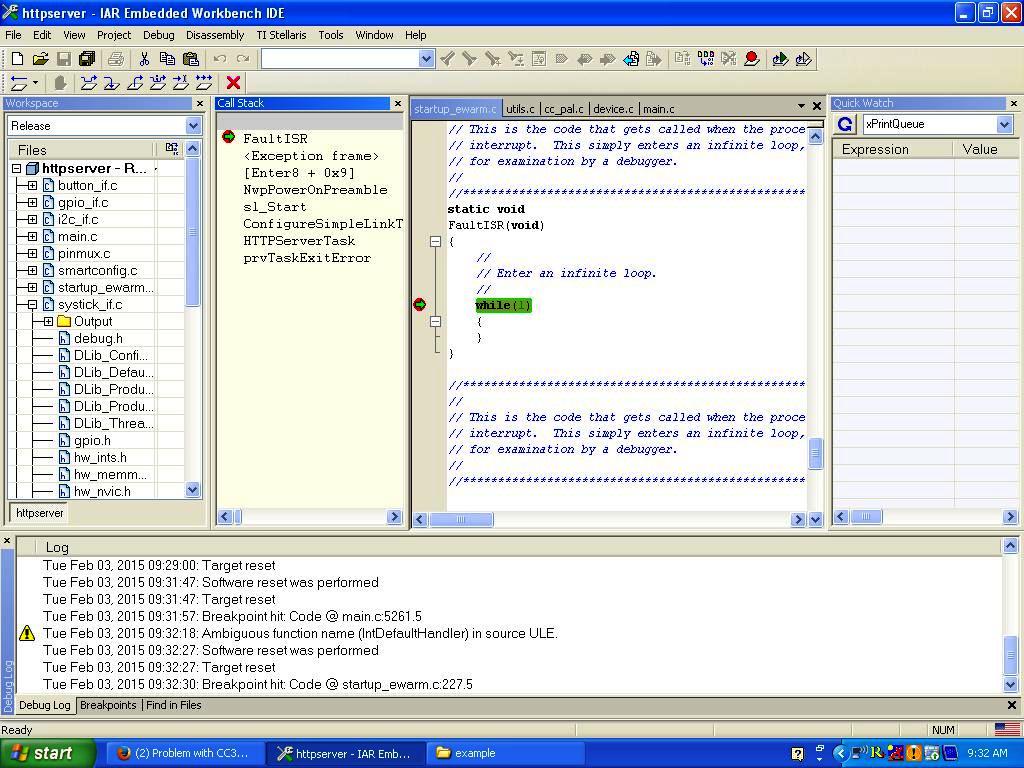Click the Debug without Downloading icon

[803, 59]
